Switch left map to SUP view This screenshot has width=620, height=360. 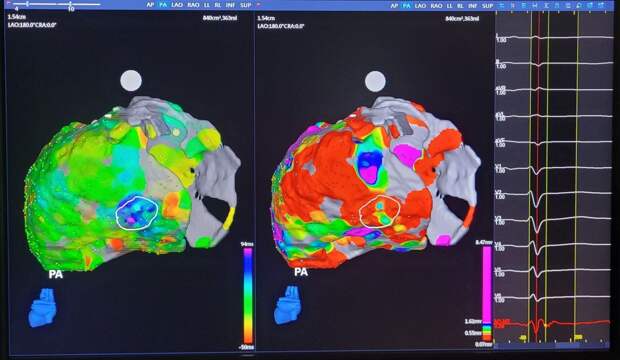tap(246, 5)
